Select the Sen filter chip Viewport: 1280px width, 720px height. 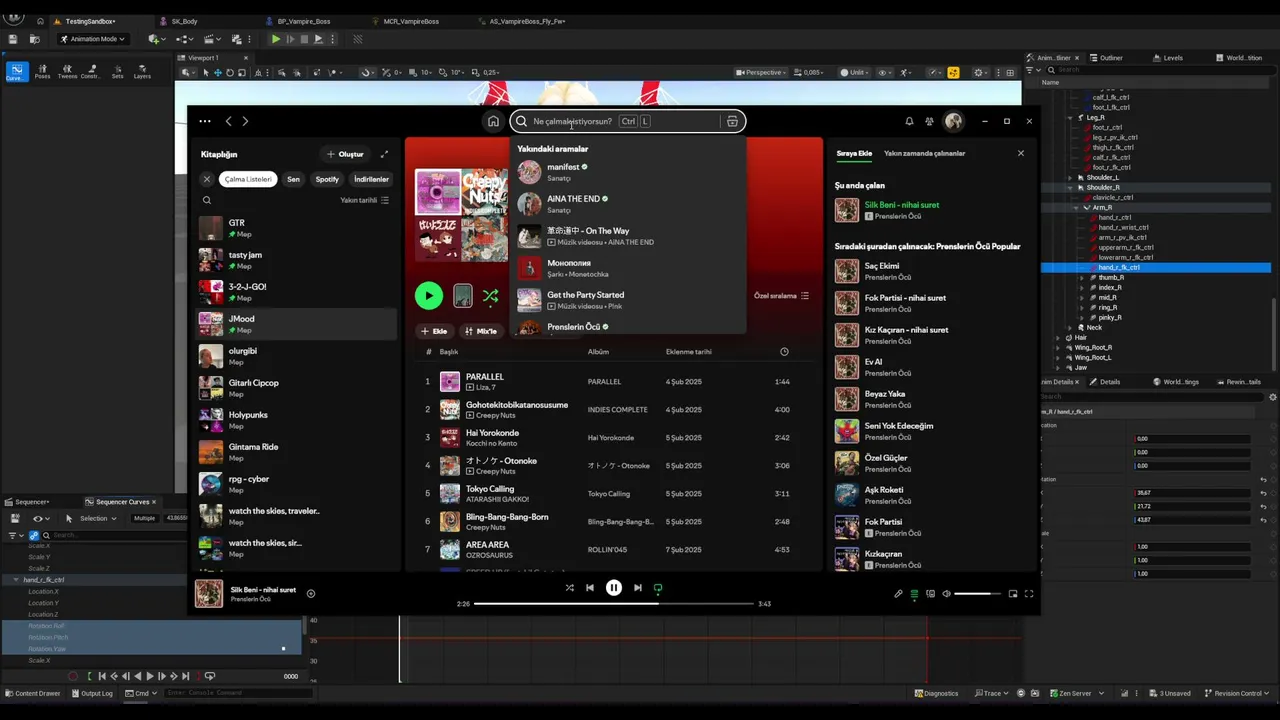[293, 179]
